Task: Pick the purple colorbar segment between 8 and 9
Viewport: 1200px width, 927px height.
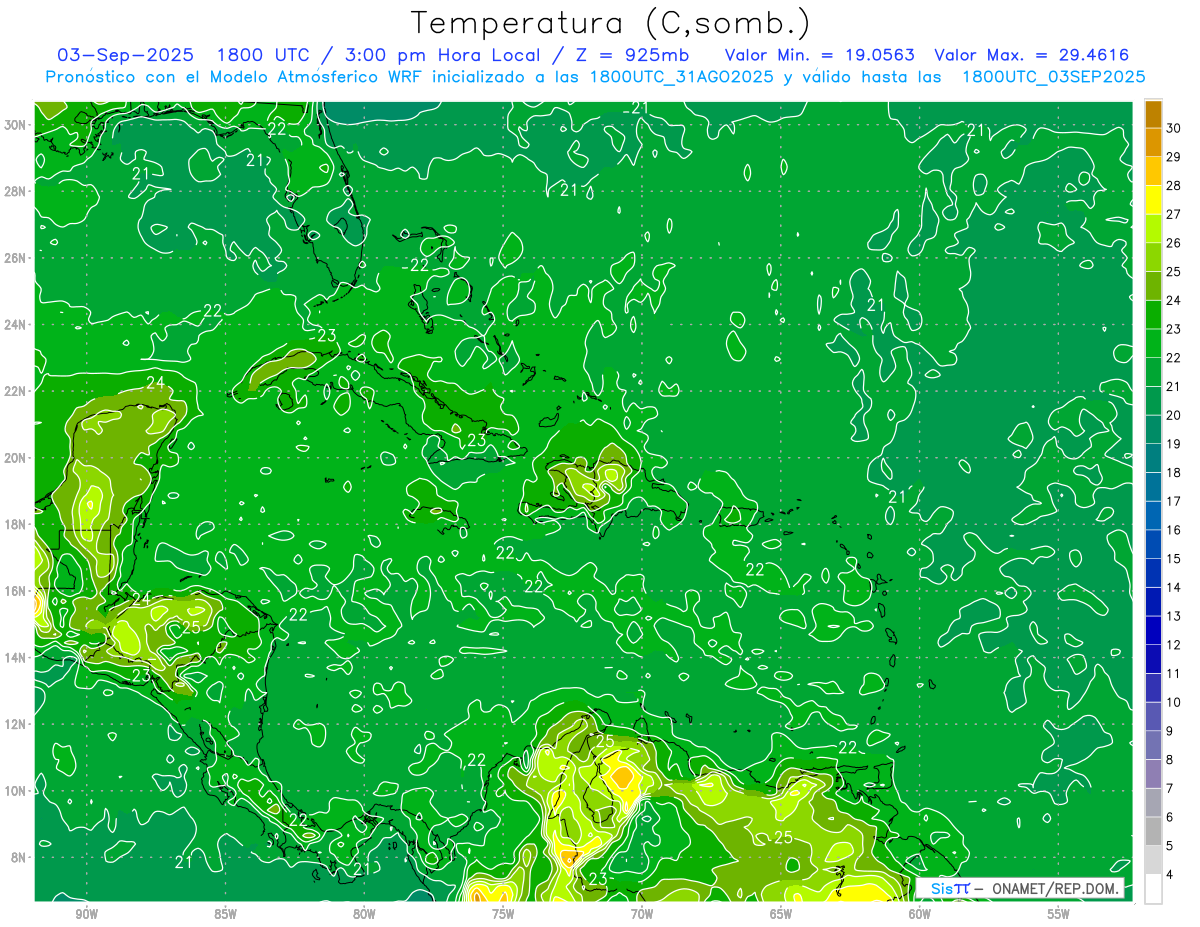Action: pos(1153,746)
